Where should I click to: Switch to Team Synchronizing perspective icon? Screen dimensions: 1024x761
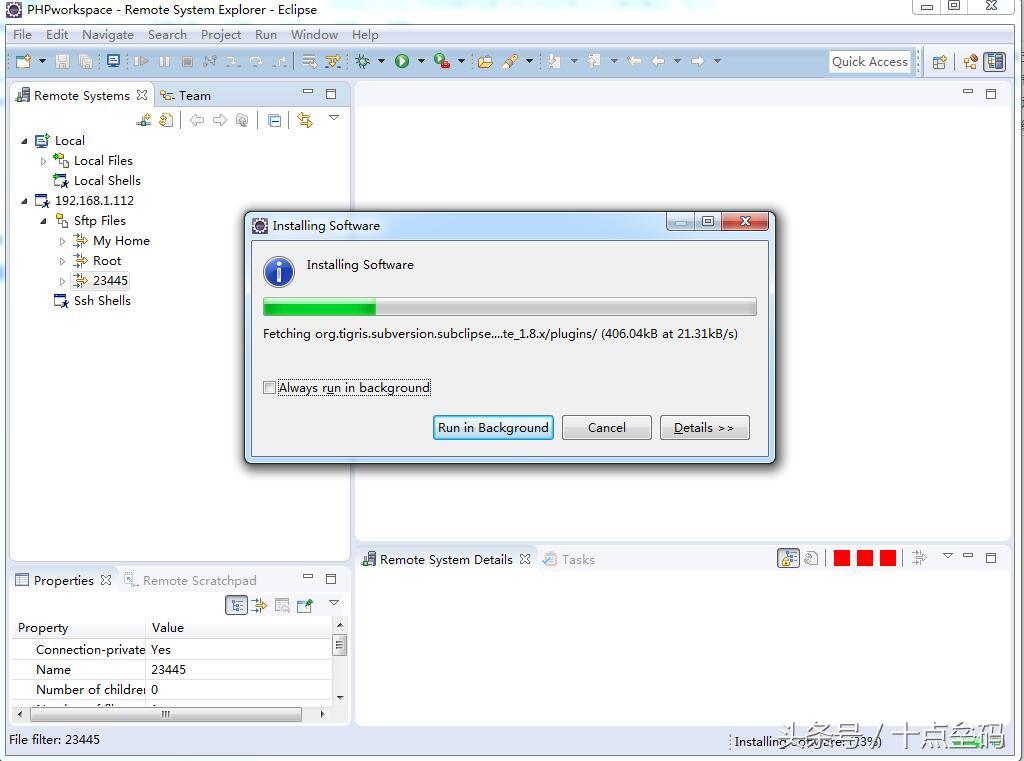click(971, 62)
